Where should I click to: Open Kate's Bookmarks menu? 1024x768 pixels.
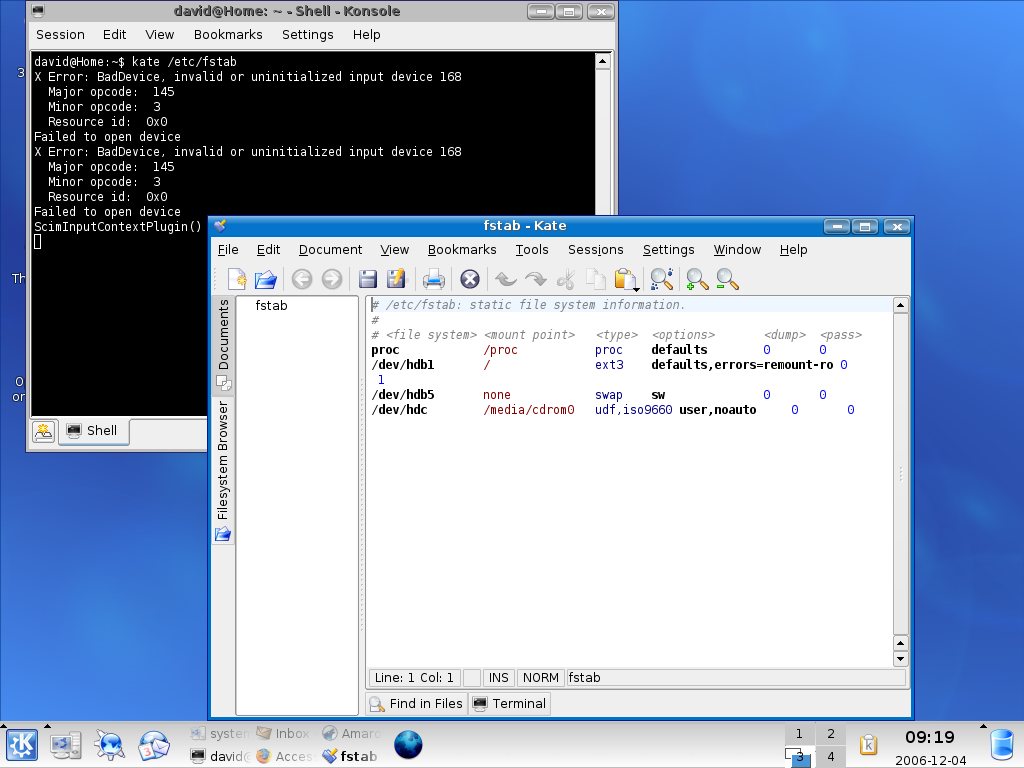click(462, 249)
